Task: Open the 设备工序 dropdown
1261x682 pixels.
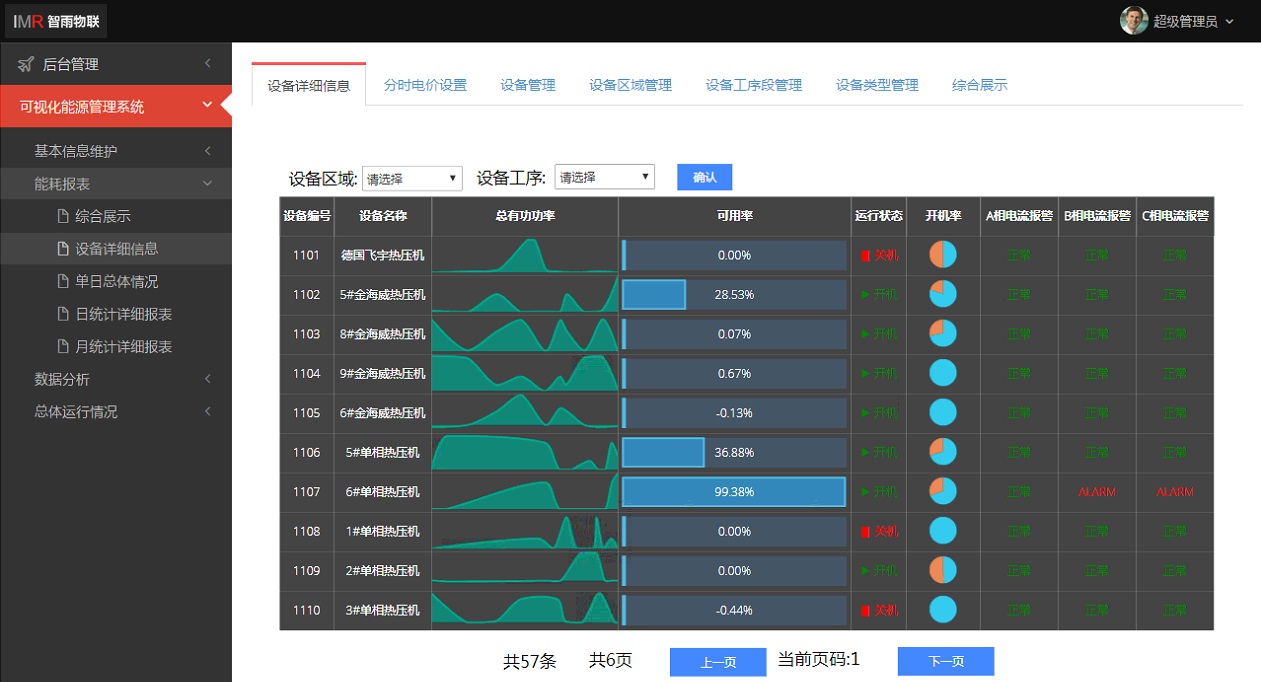Action: pyautogui.click(x=604, y=177)
